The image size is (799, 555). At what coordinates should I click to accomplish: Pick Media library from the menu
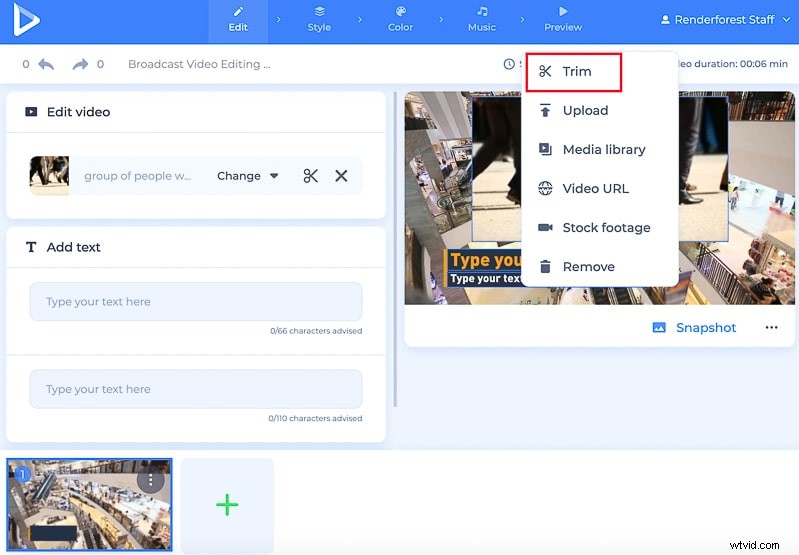(x=604, y=149)
